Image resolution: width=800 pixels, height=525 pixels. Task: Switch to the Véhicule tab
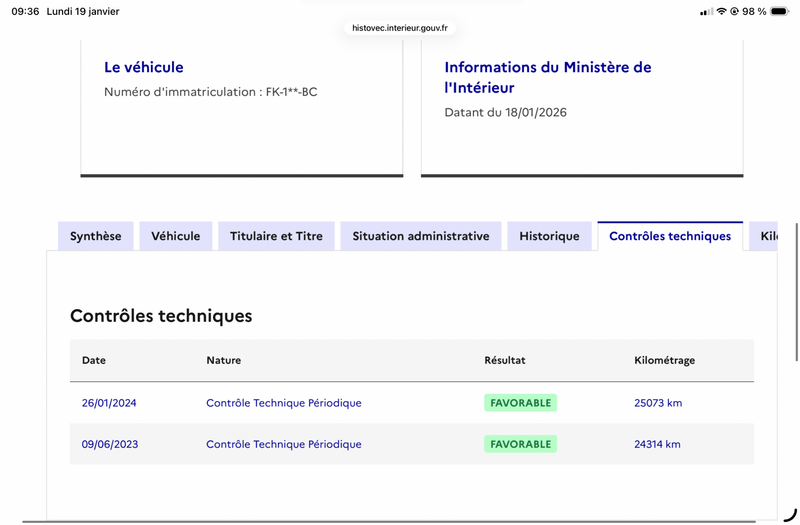pos(175,236)
